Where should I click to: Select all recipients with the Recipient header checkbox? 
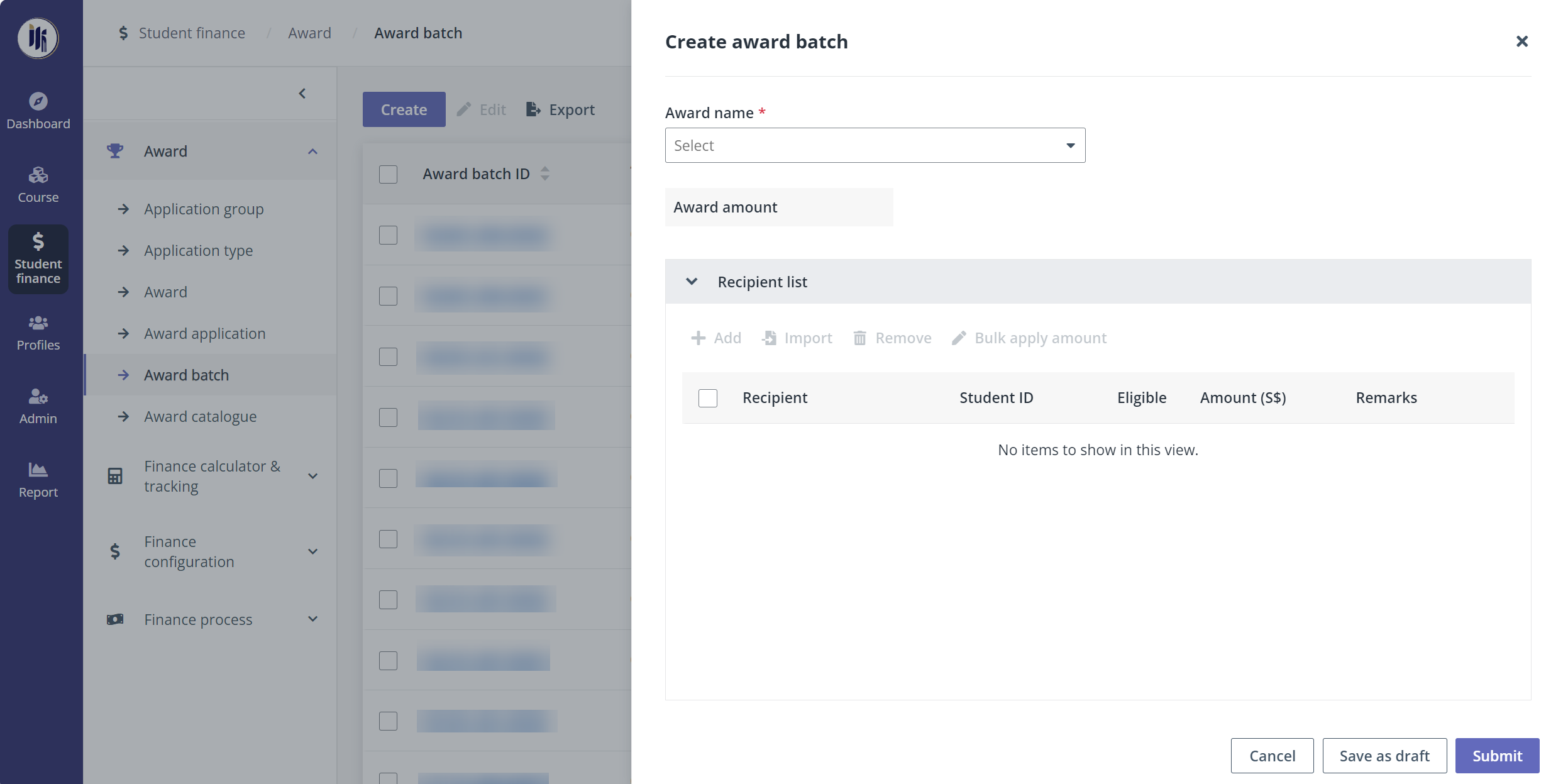click(707, 398)
